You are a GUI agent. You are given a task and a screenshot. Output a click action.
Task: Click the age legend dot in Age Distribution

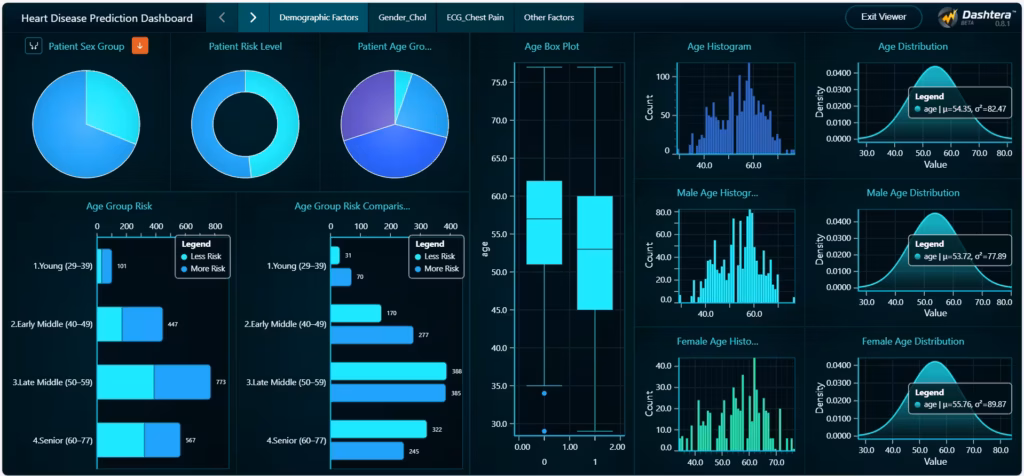[917, 108]
